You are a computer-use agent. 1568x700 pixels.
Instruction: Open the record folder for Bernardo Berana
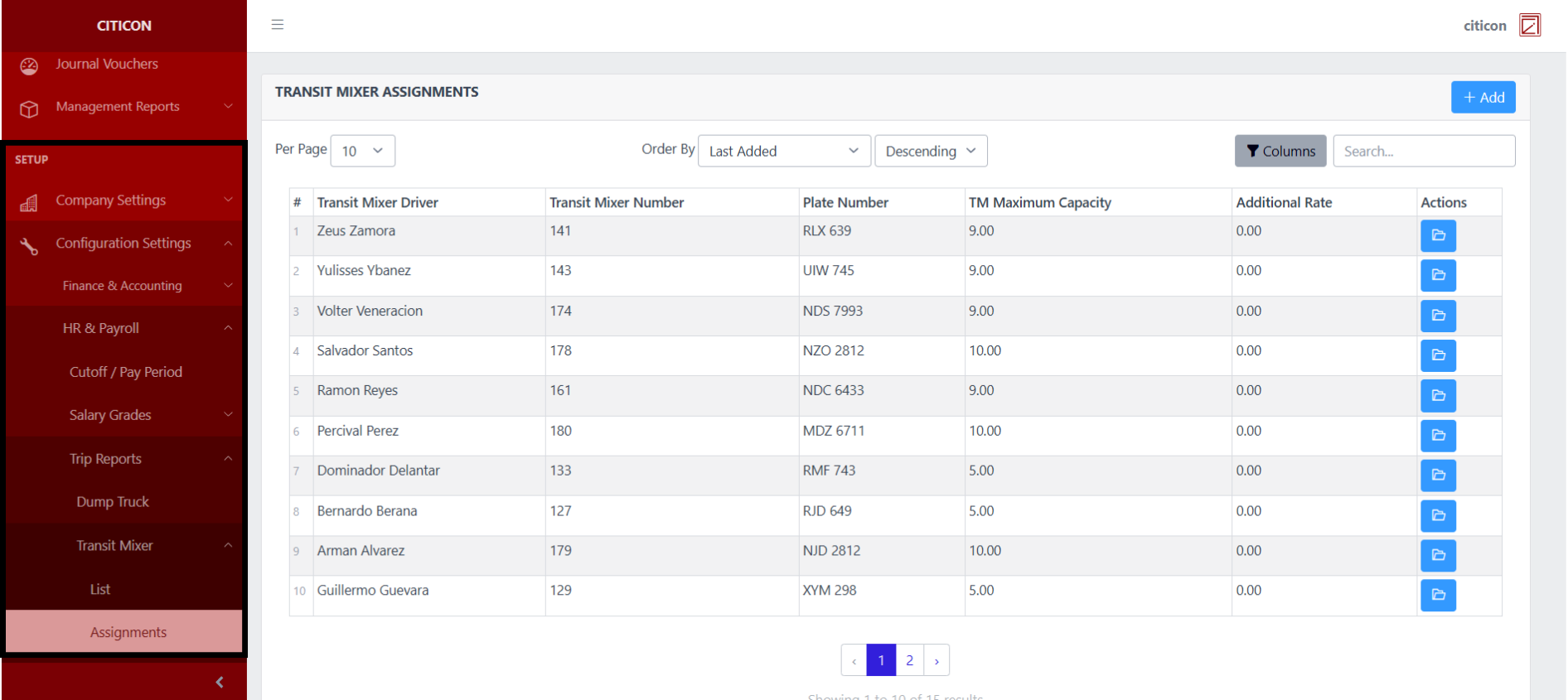tap(1438, 515)
